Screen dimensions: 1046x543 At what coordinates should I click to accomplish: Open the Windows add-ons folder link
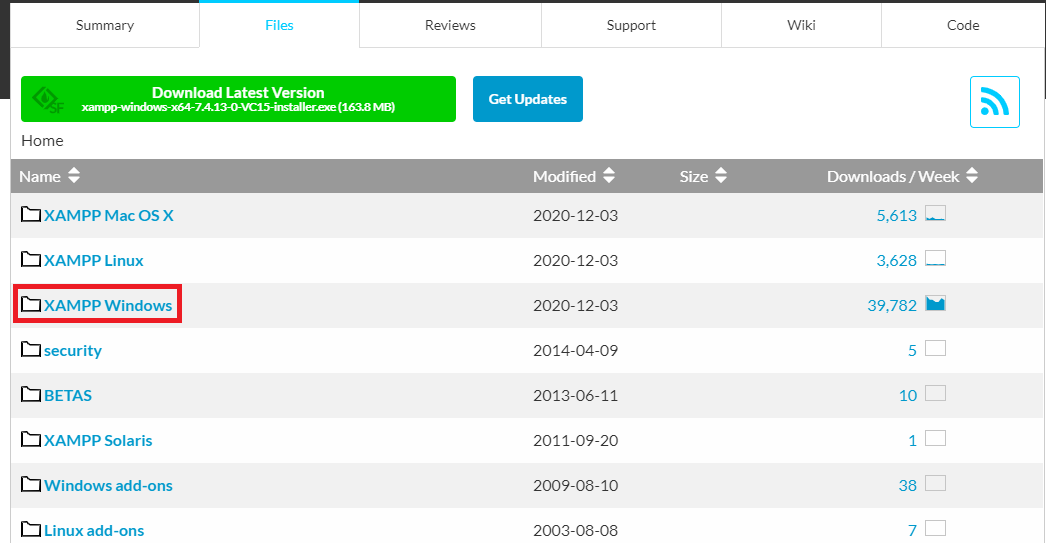[x=108, y=486]
